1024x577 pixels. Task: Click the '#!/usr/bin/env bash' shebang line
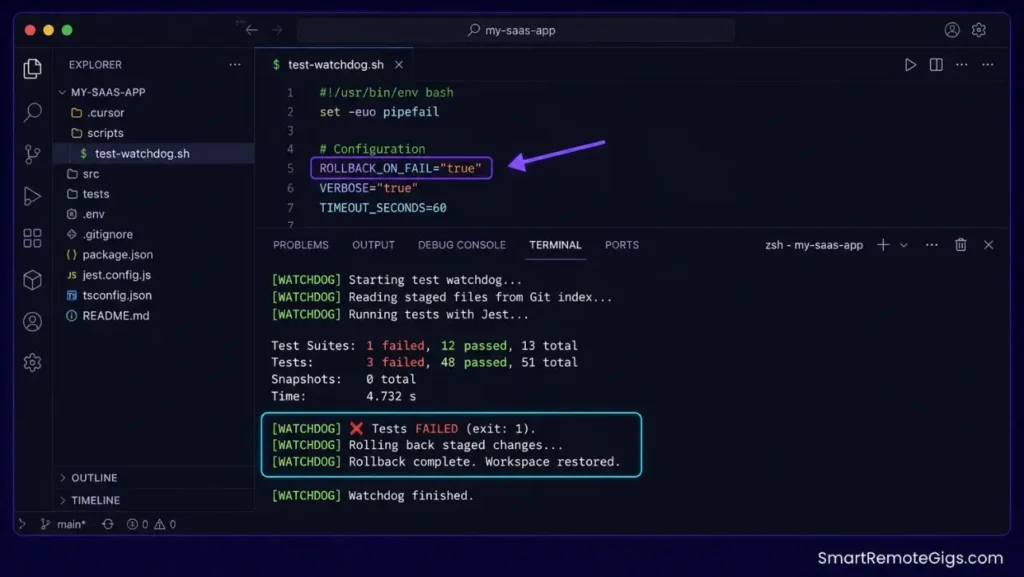[386, 93]
